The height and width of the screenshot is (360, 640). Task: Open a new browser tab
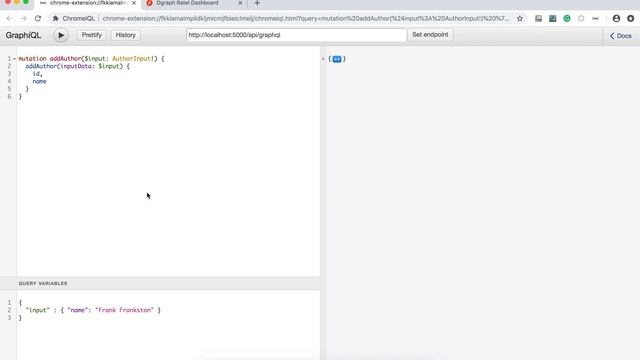pyautogui.click(x=257, y=3)
